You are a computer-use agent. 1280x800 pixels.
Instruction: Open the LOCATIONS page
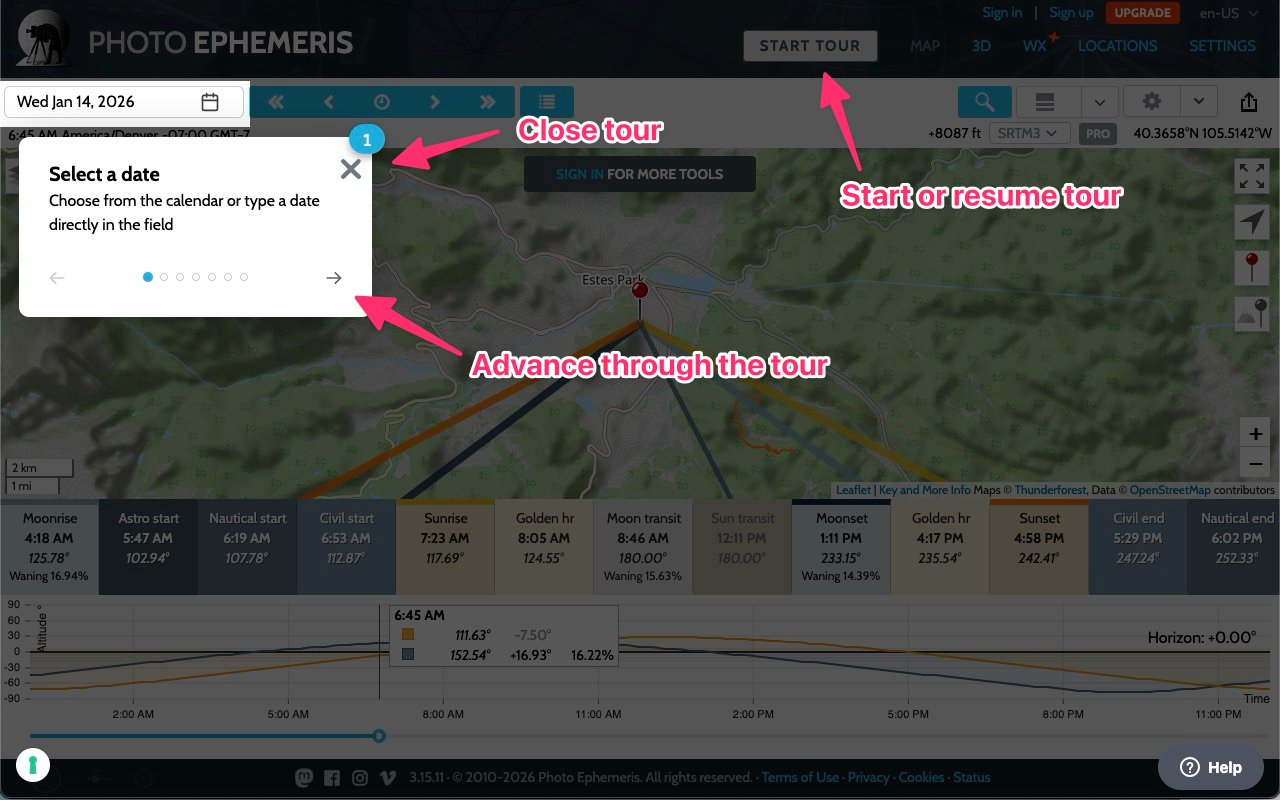pos(1117,45)
